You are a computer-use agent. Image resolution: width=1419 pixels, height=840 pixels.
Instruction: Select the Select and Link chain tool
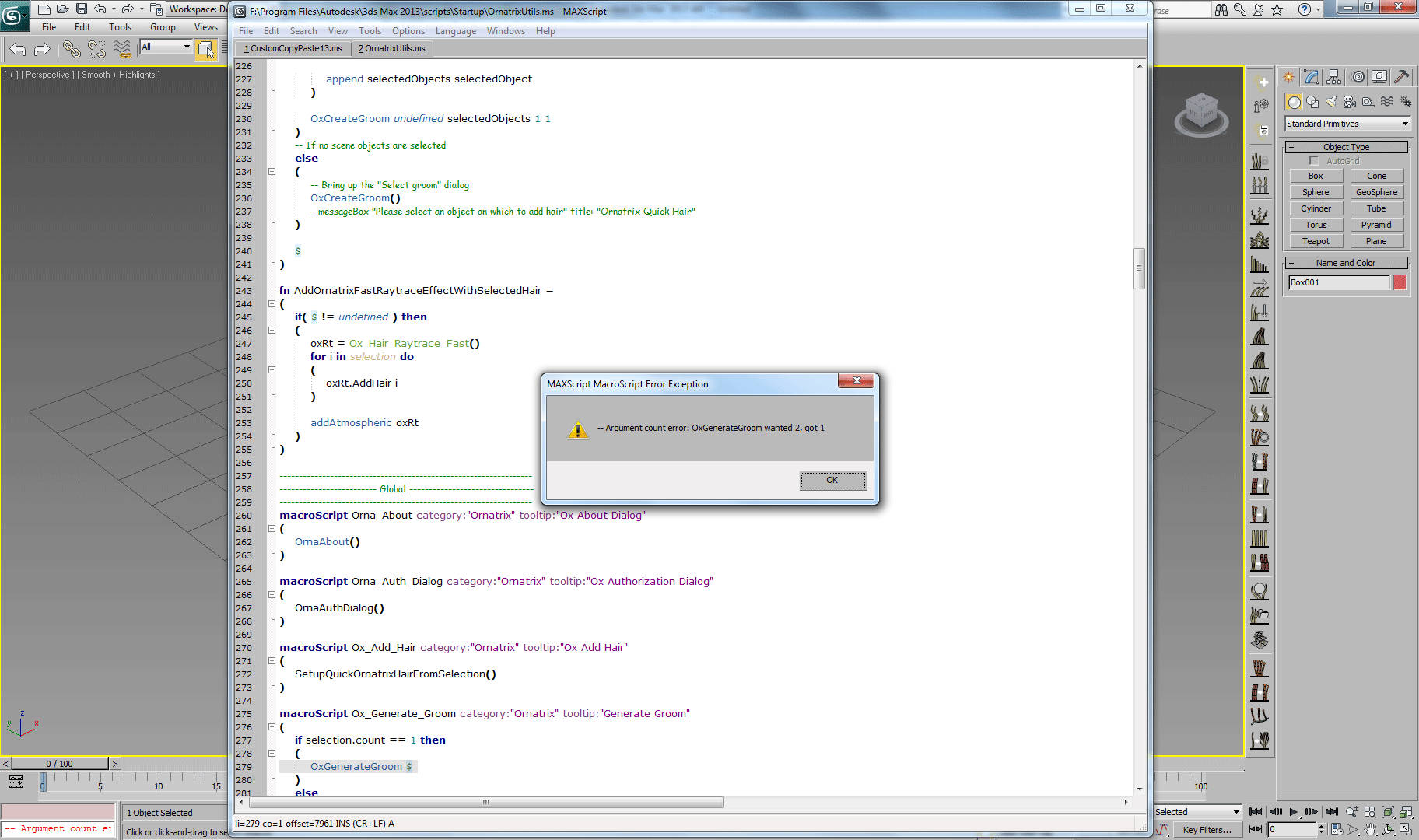click(x=72, y=50)
